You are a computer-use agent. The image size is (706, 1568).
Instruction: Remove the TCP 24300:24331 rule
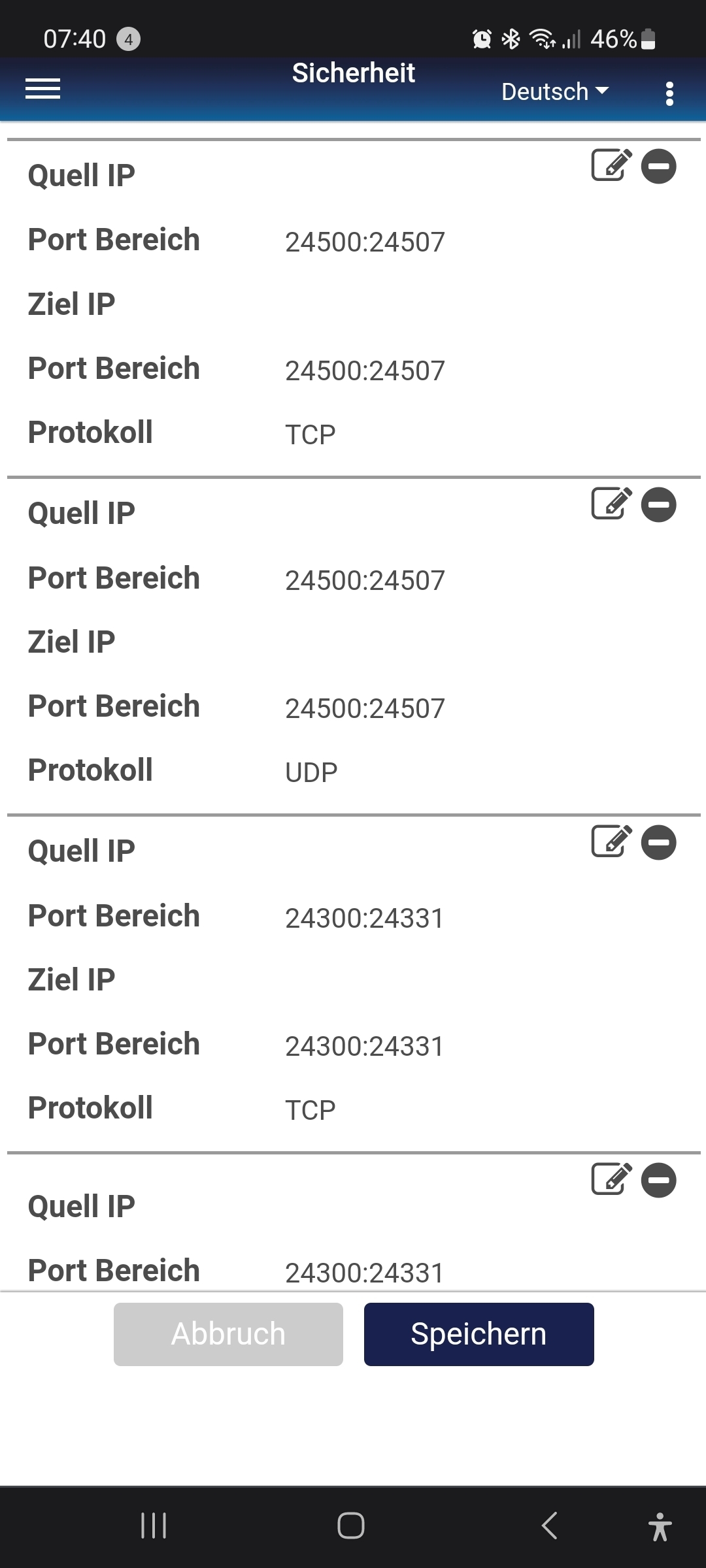click(659, 842)
